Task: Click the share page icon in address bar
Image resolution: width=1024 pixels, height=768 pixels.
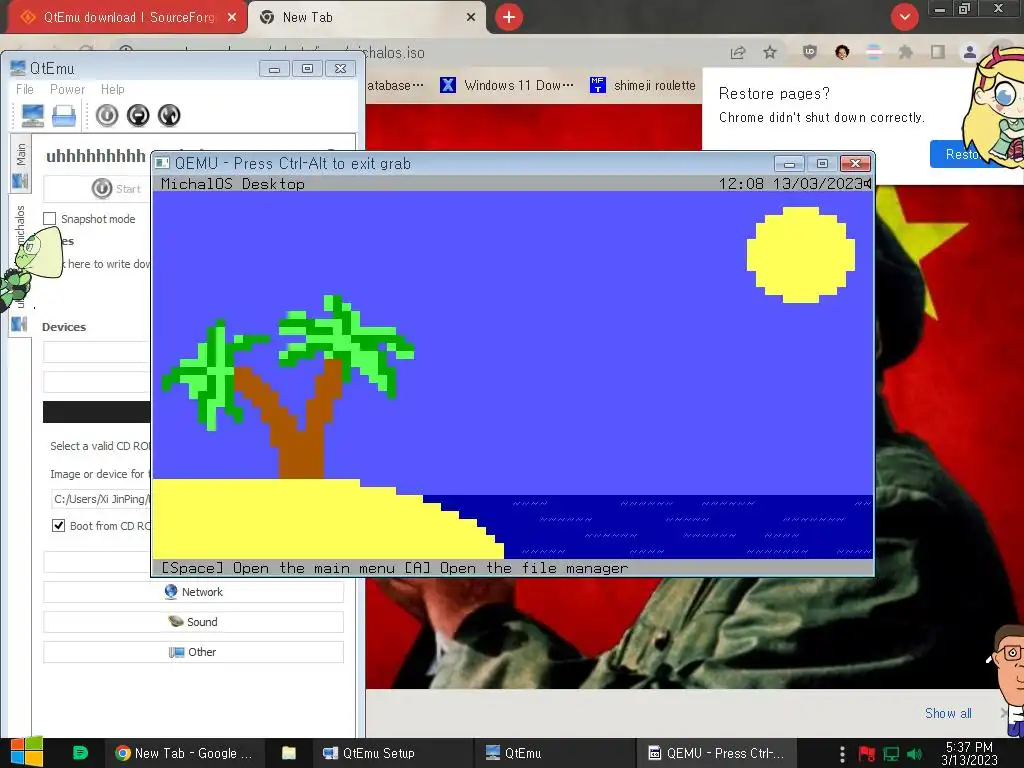Action: [738, 53]
